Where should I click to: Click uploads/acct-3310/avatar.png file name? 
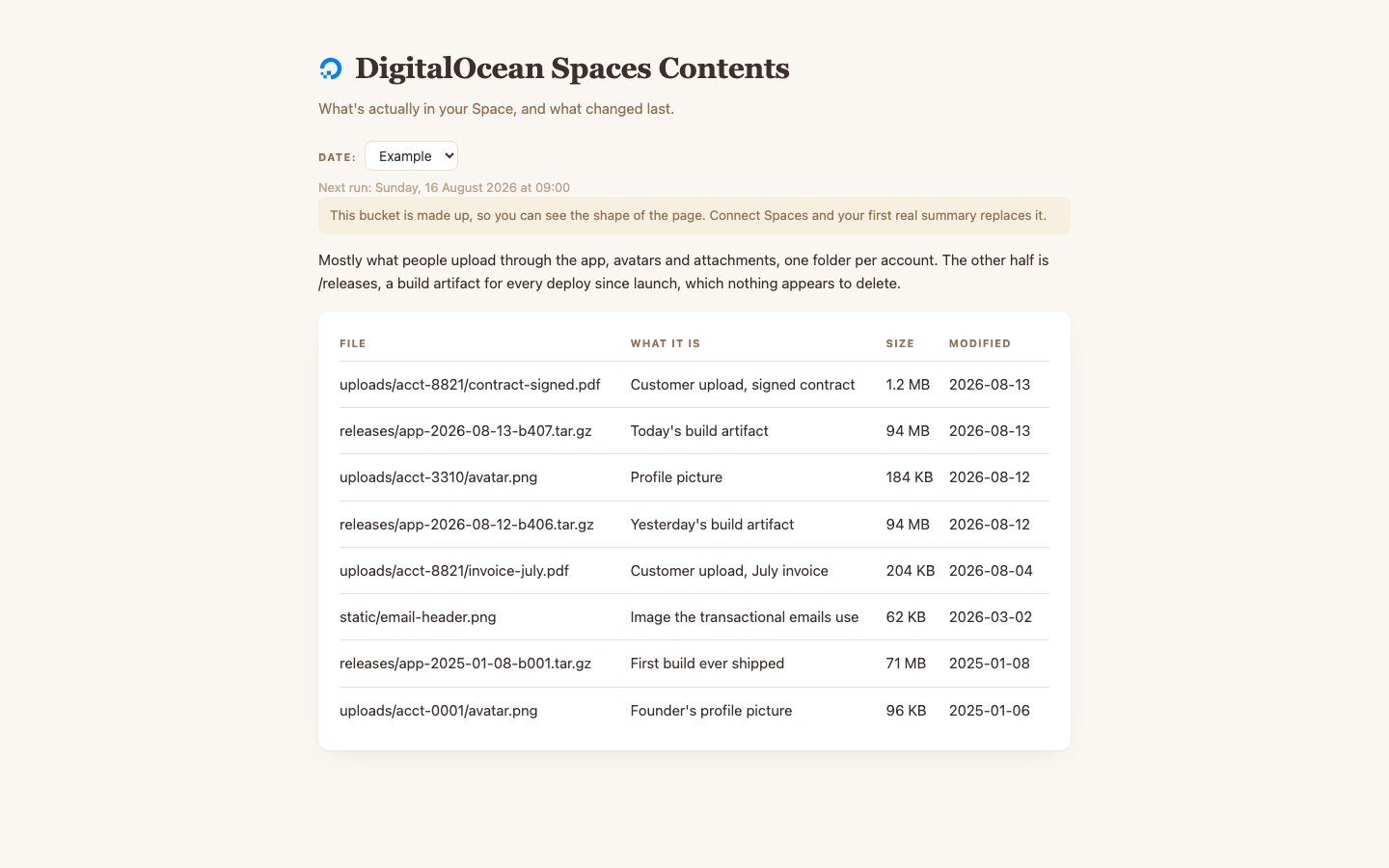tap(438, 477)
